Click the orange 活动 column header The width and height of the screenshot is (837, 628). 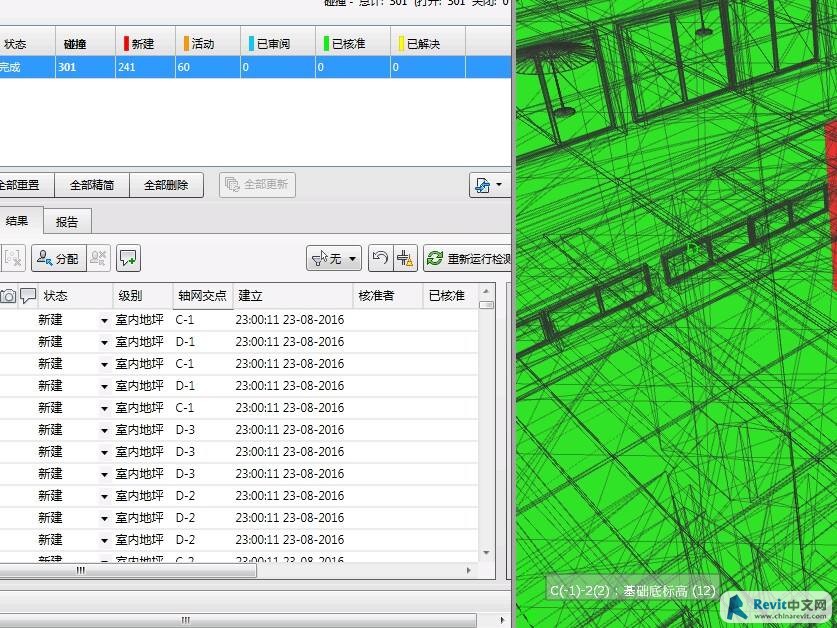(202, 44)
